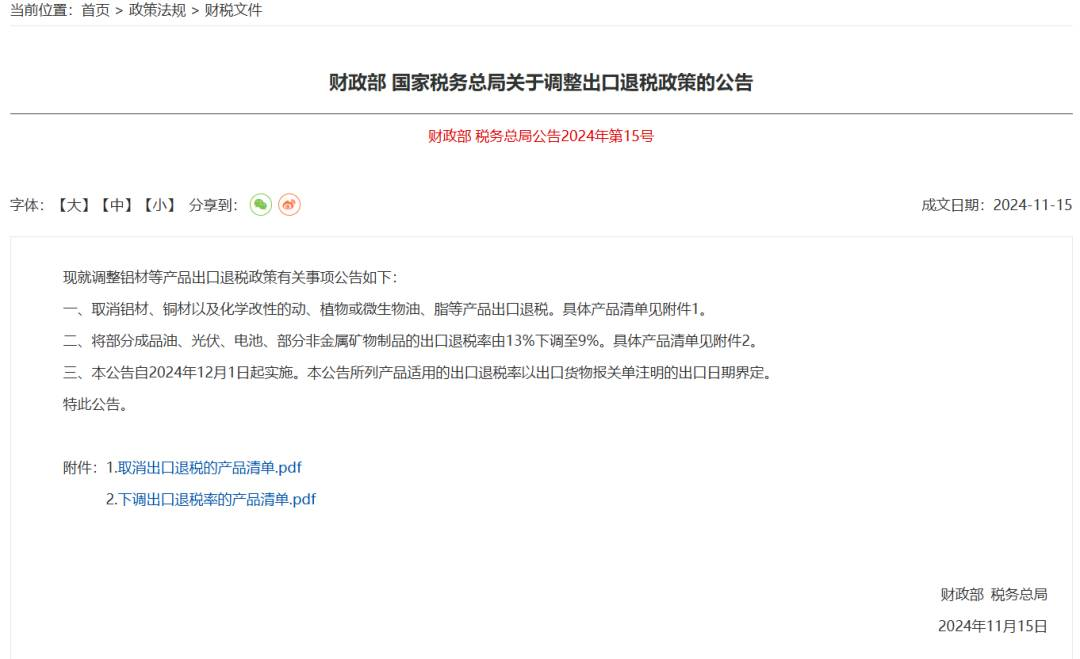Set font size to 【小】
1080x659 pixels.
pos(160,205)
